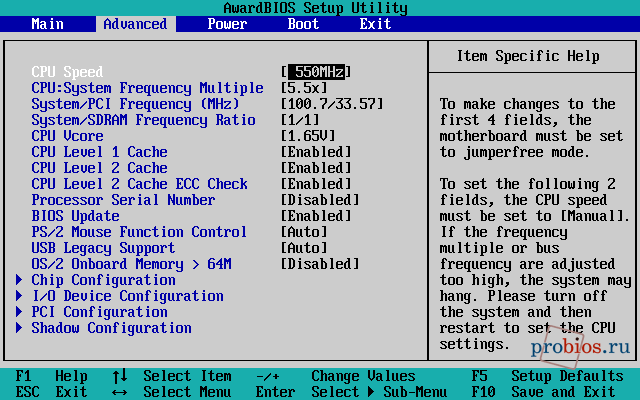Click the Item Specific Help heading
640x400 pixels.
click(528, 56)
